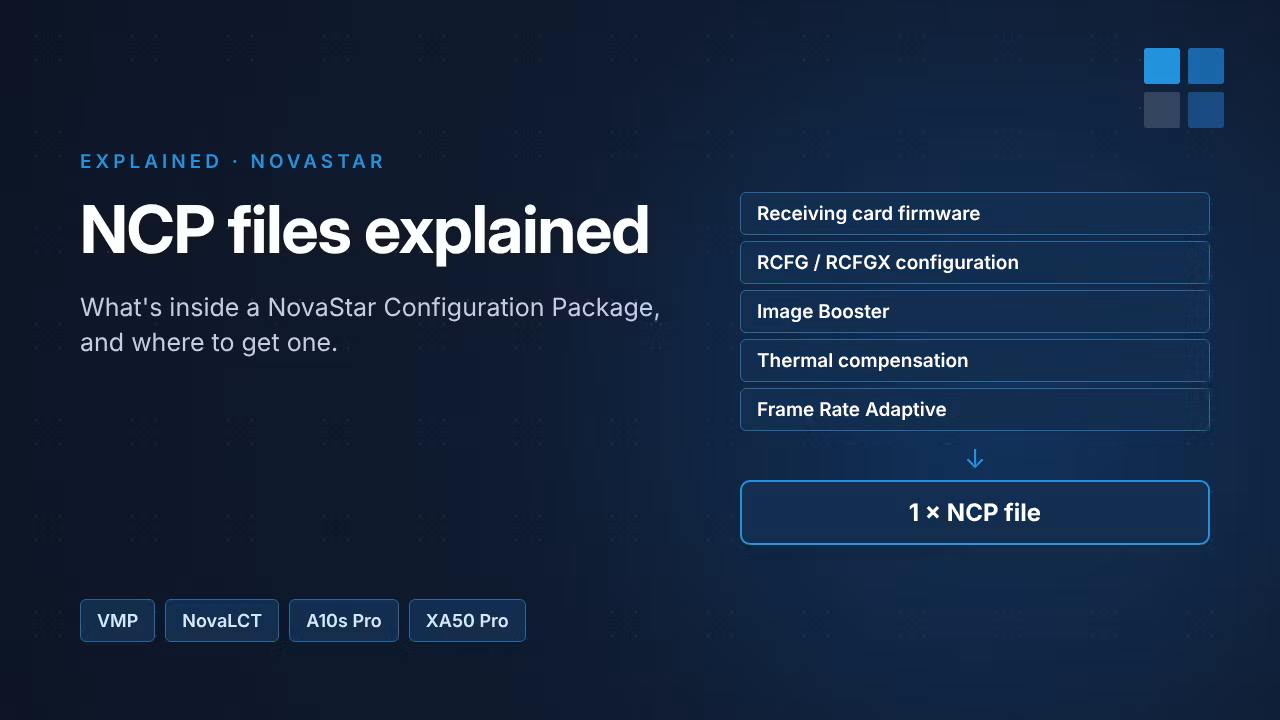The image size is (1280, 720).
Task: Select the XA50 Pro tag
Action: [467, 620]
